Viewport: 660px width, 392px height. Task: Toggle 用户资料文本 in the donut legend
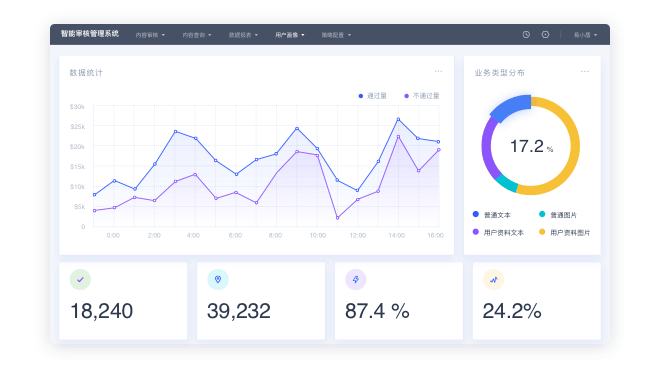point(498,232)
